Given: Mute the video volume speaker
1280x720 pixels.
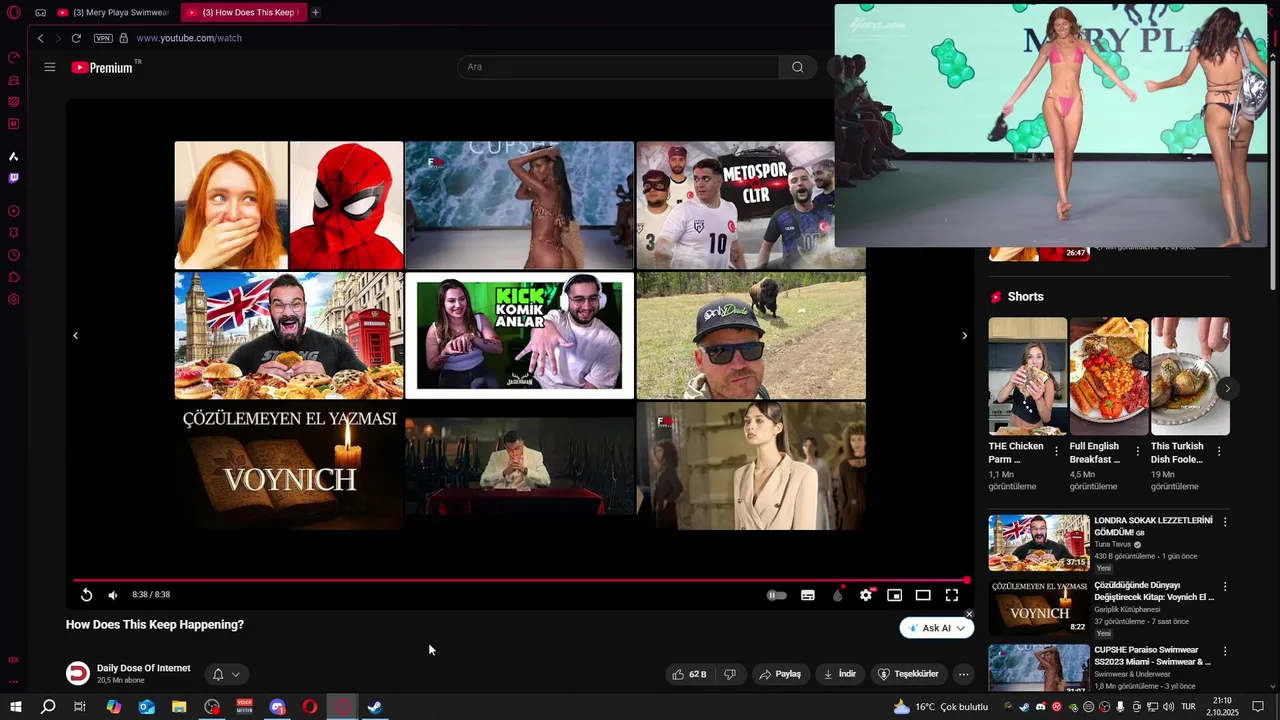Looking at the screenshot, I should click(113, 595).
